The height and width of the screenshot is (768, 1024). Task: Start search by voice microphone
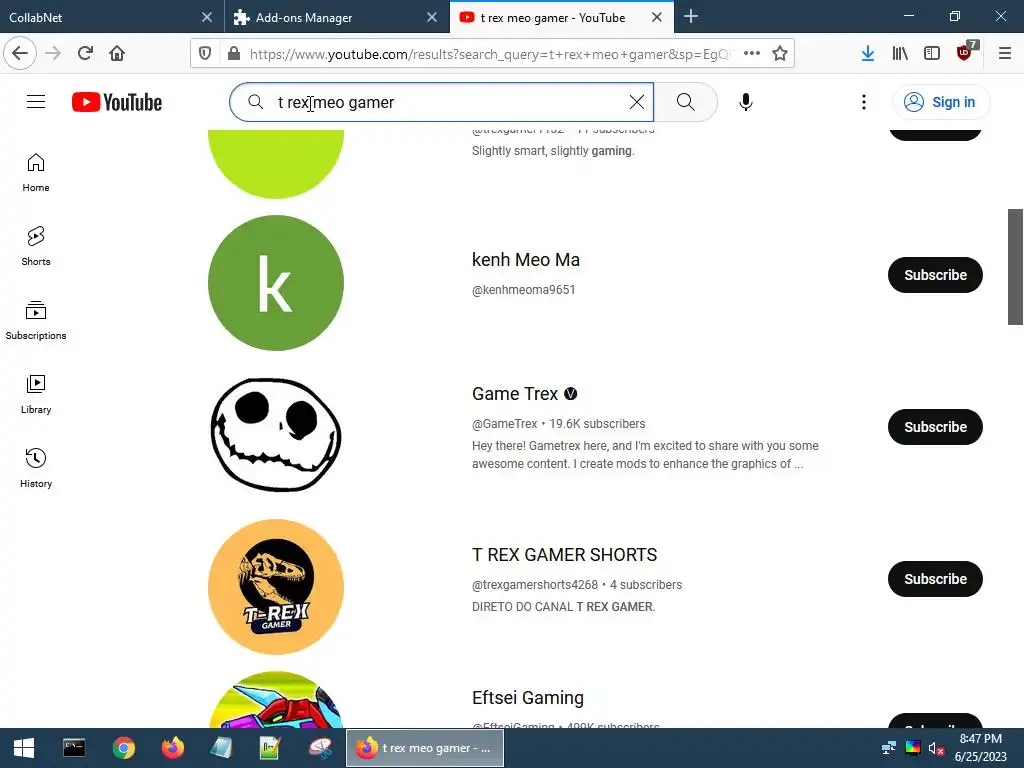point(746,102)
